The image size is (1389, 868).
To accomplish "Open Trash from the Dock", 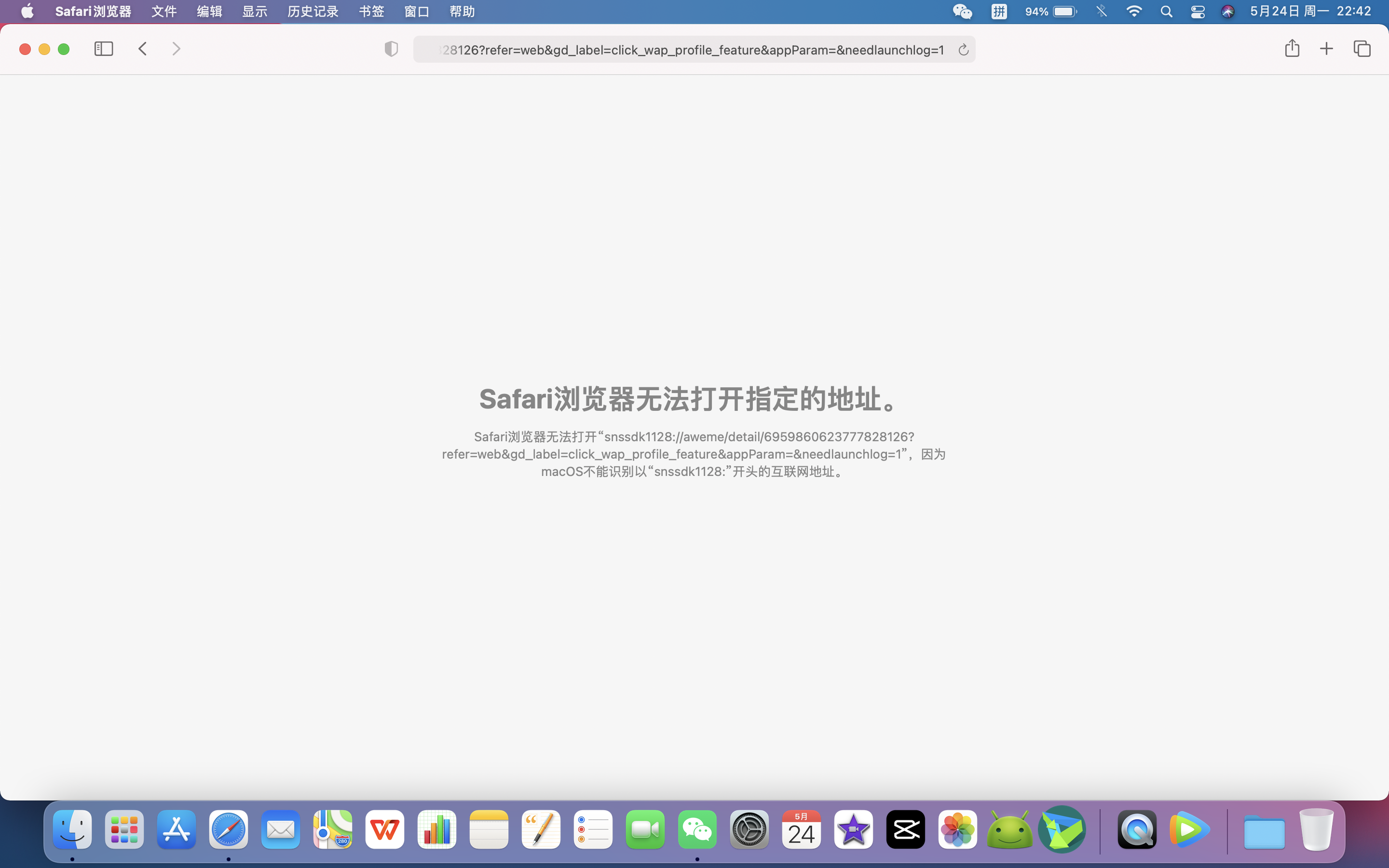I will [1317, 829].
